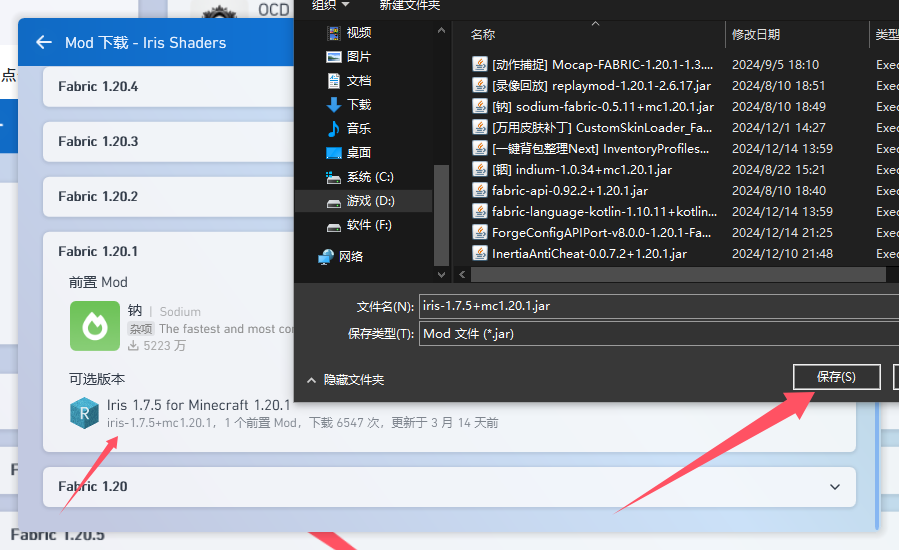Select the fabric-api-0.92.2 jar file icon
The height and width of the screenshot is (550, 899).
(479, 190)
